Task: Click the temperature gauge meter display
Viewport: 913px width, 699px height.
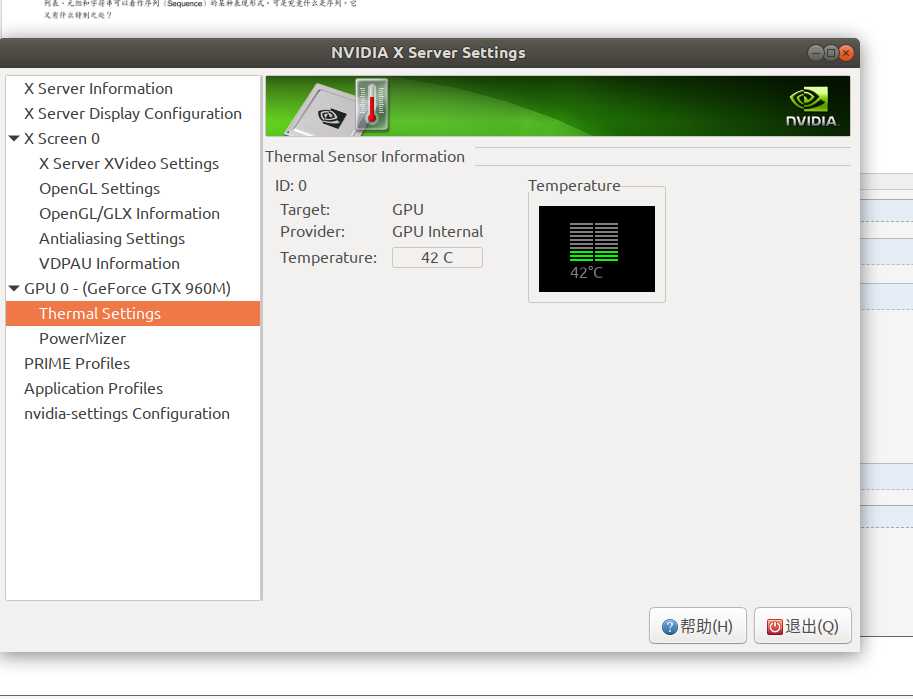Action: point(597,249)
